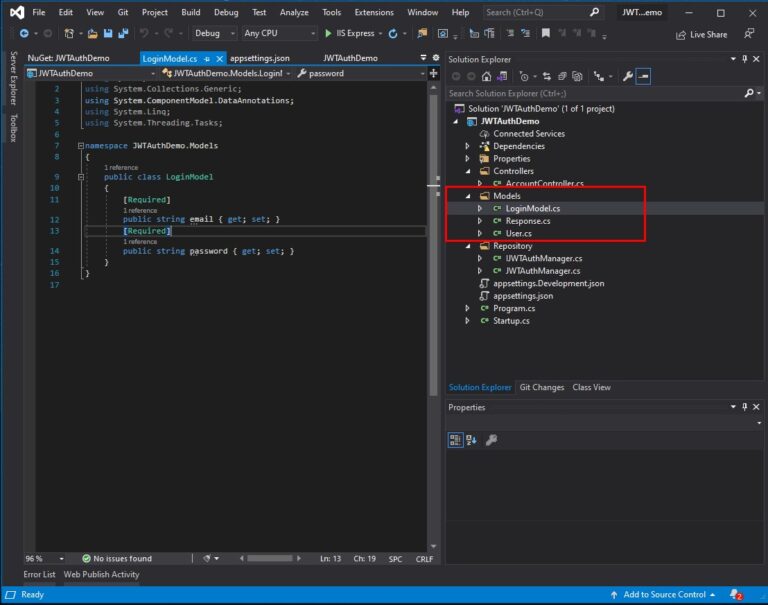Close the LoginModel.cs tab

point(219,59)
